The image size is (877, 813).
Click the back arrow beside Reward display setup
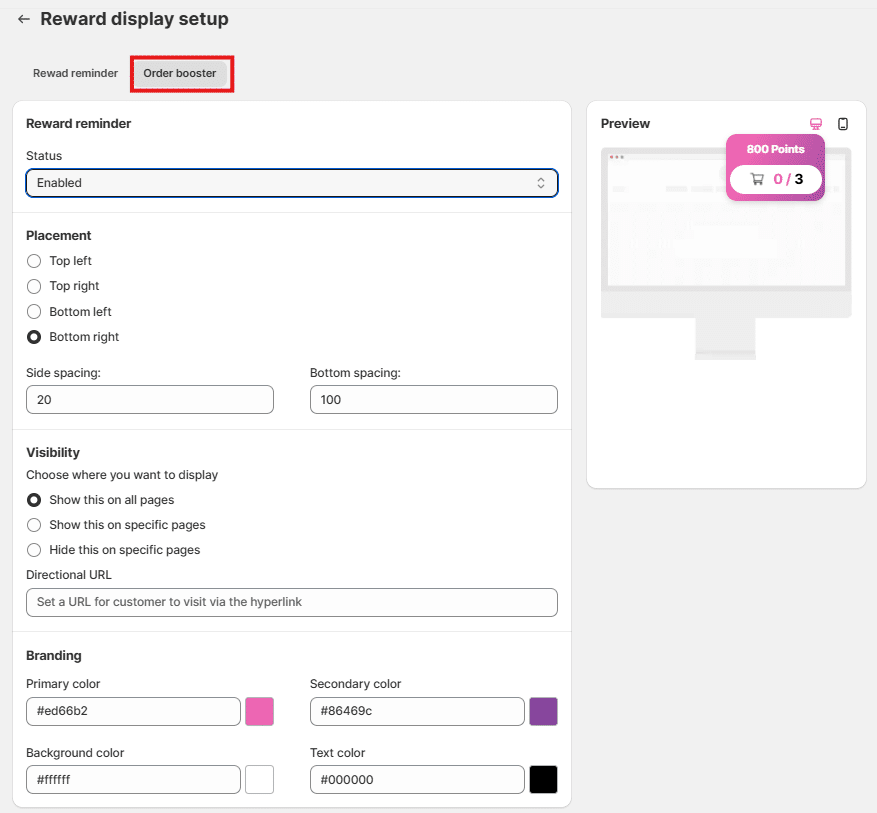tap(24, 19)
